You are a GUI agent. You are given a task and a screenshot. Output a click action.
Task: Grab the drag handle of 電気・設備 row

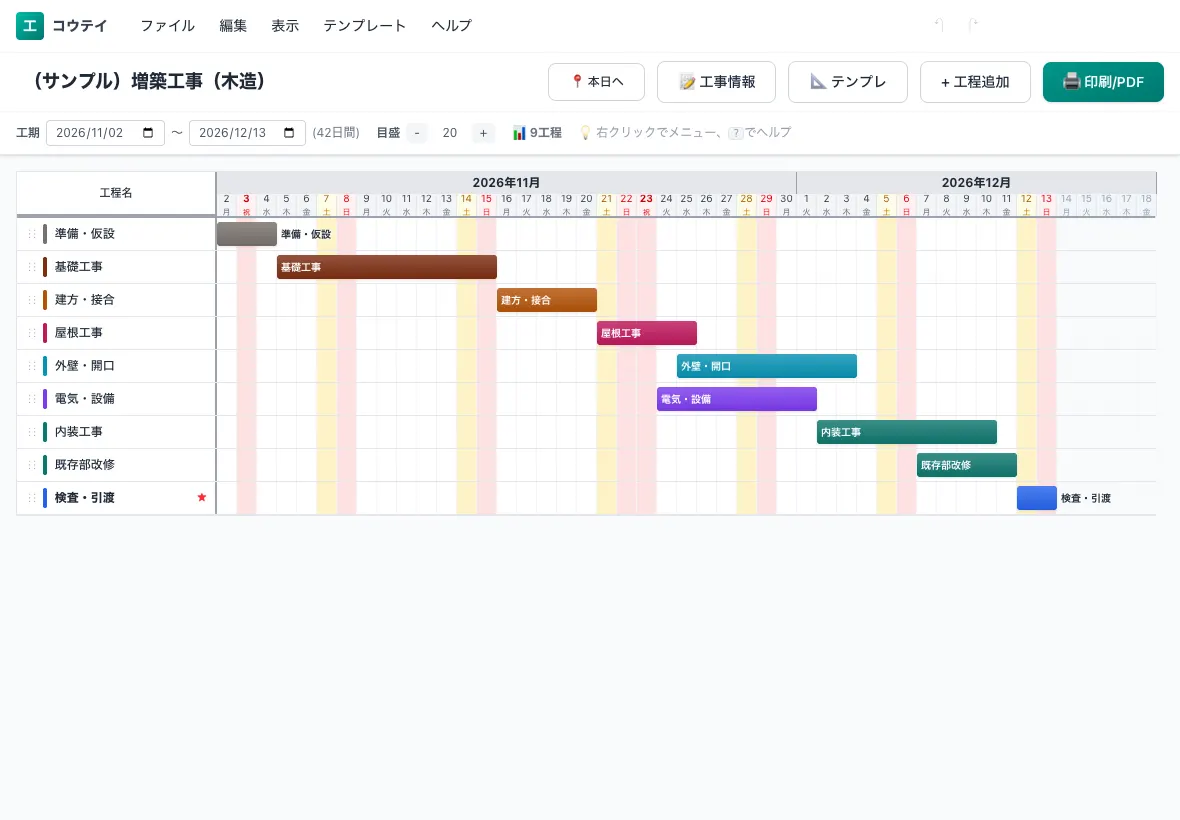coord(32,399)
